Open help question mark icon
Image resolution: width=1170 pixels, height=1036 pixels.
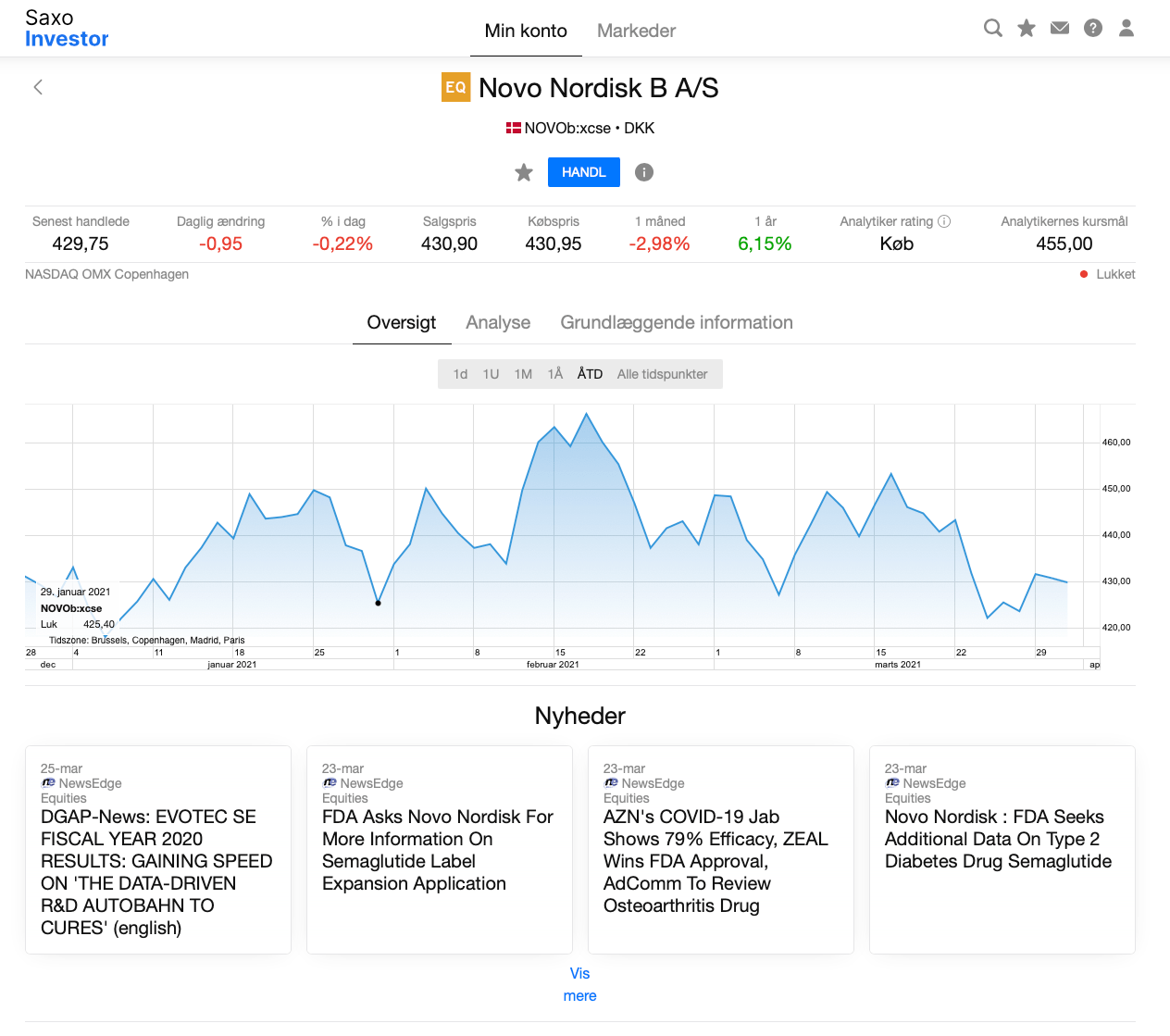click(1093, 28)
